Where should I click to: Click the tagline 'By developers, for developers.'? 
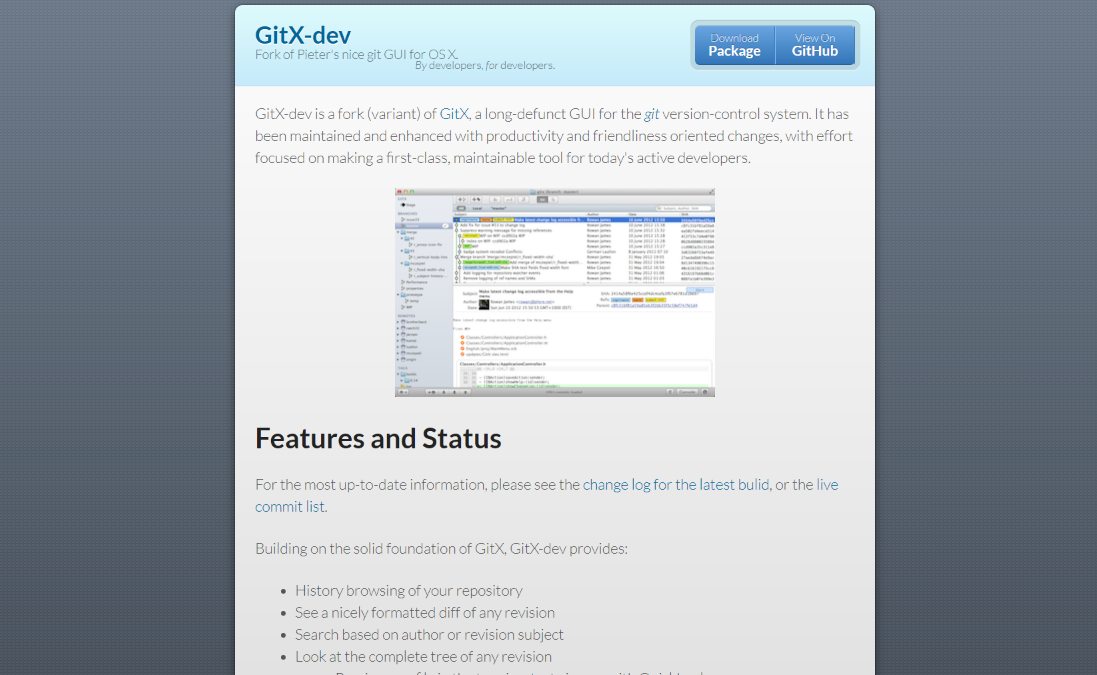coord(485,65)
